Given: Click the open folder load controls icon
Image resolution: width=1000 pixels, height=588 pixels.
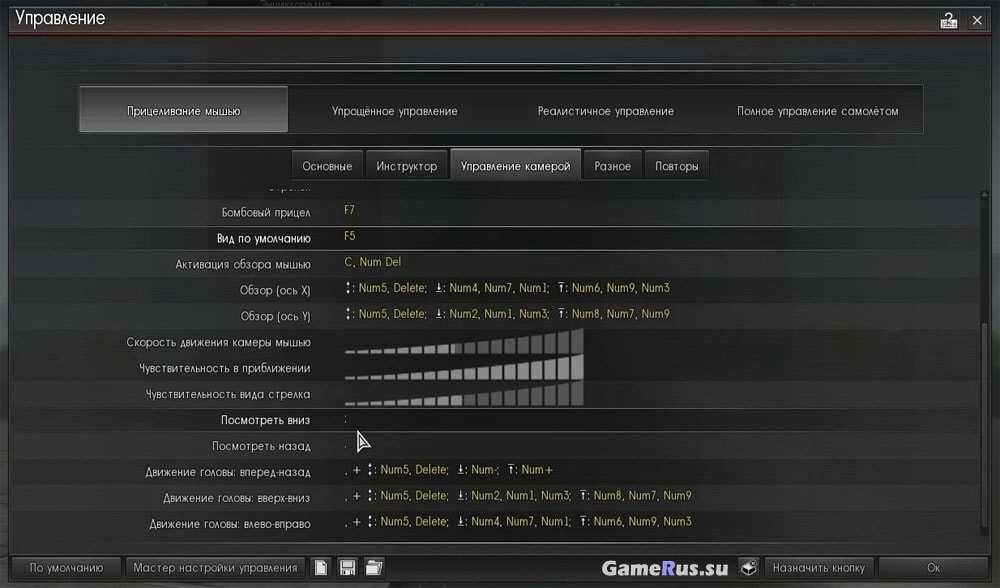Looking at the screenshot, I should [x=373, y=568].
